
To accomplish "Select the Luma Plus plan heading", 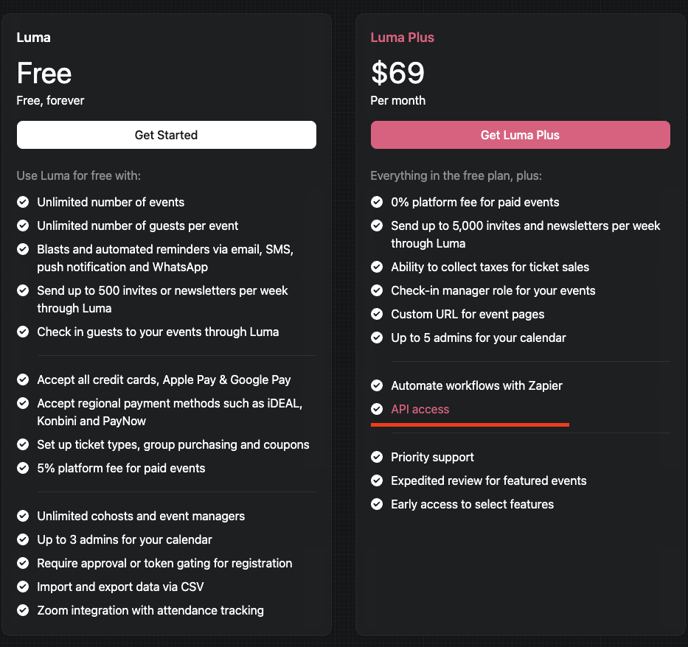I will (402, 37).
